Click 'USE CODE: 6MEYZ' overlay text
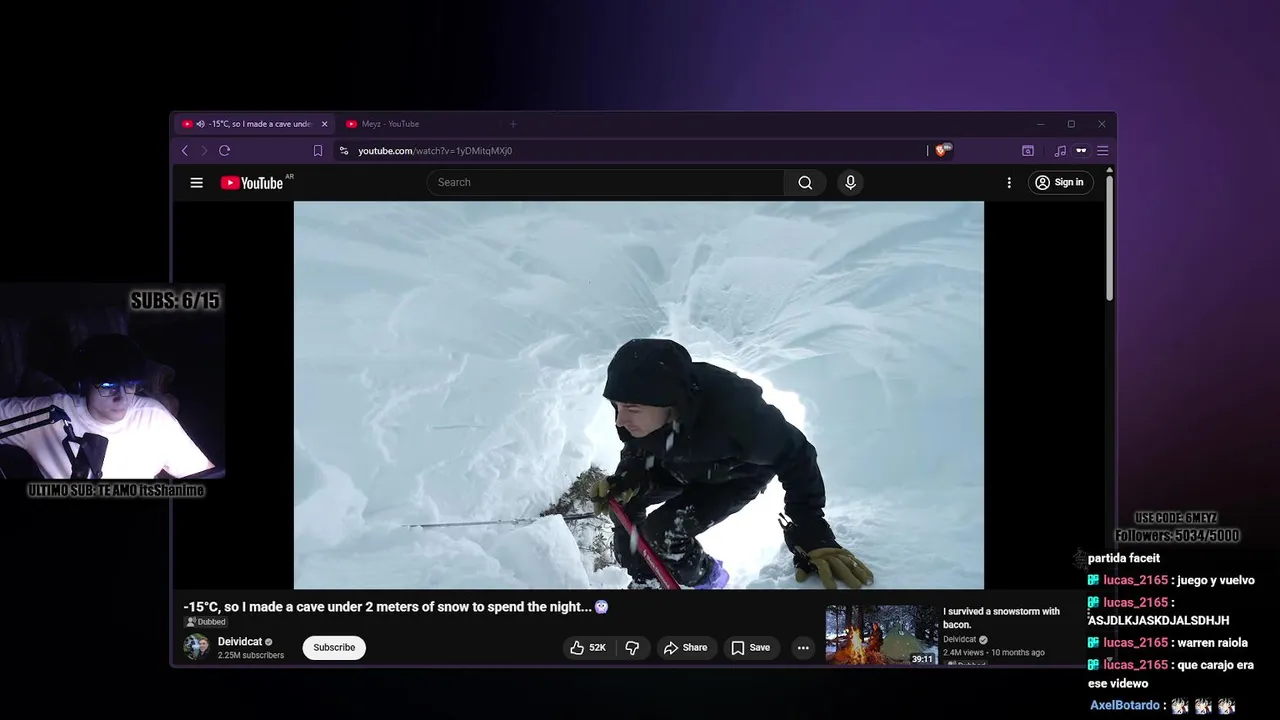 coord(1176,518)
